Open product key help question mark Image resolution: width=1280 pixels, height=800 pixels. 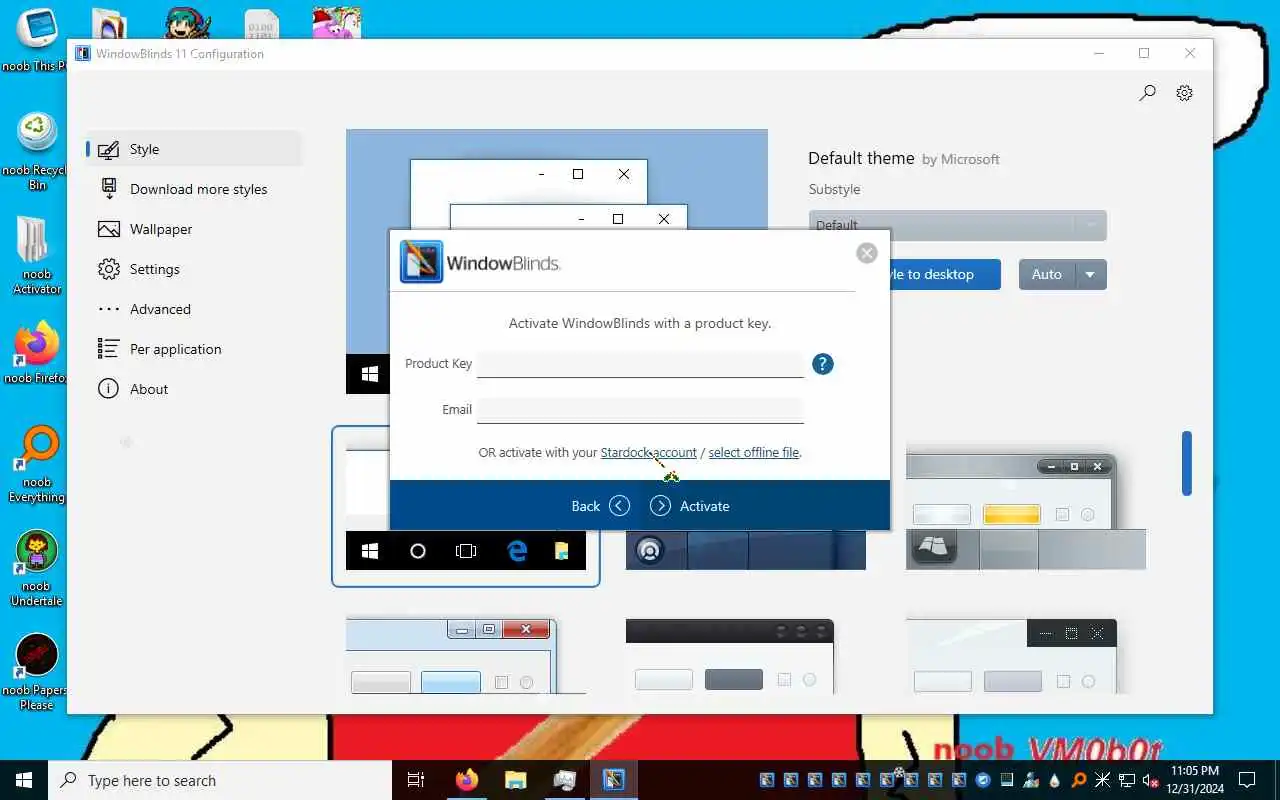coord(822,364)
